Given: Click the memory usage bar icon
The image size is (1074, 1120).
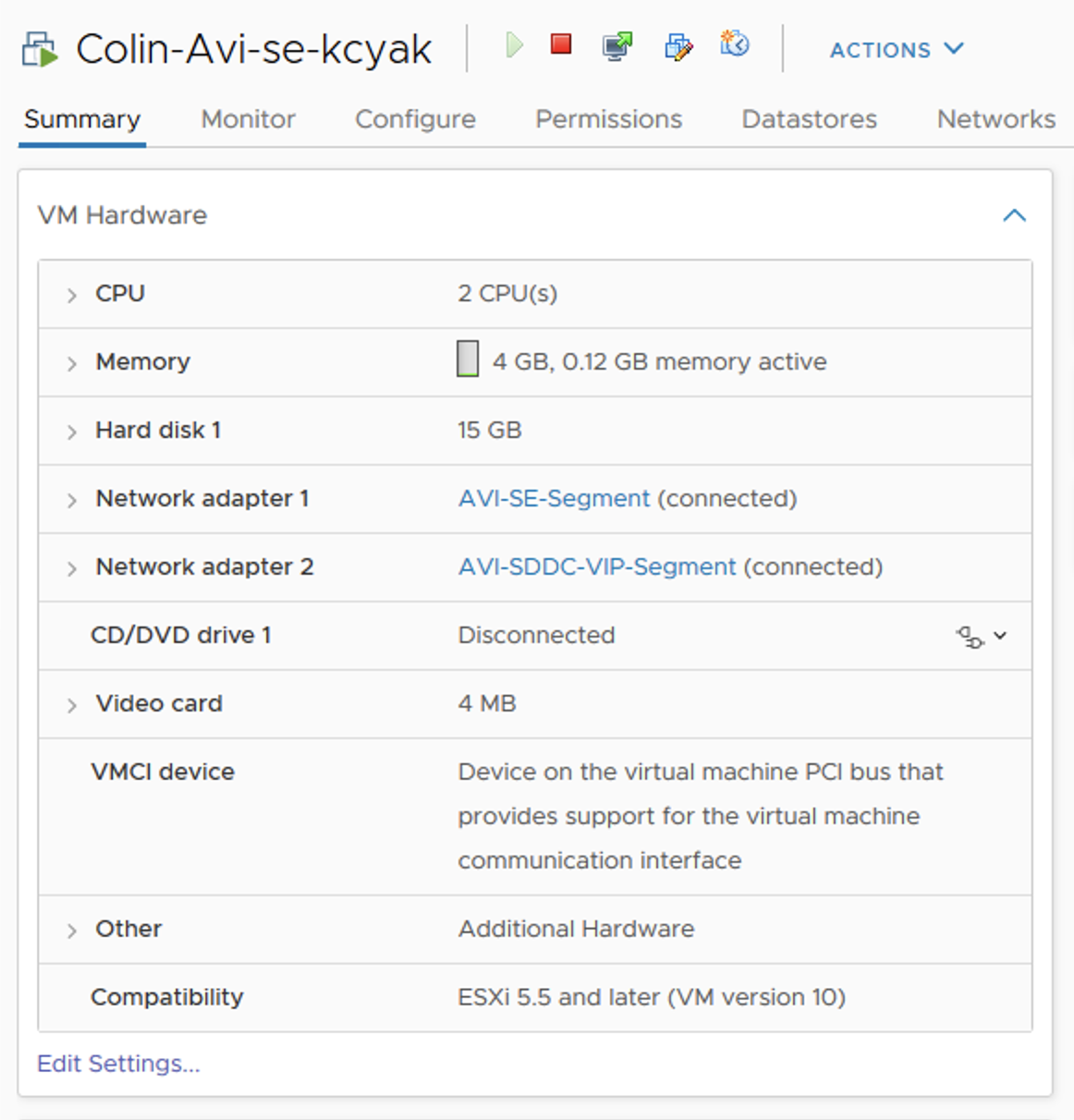Looking at the screenshot, I should [x=468, y=359].
